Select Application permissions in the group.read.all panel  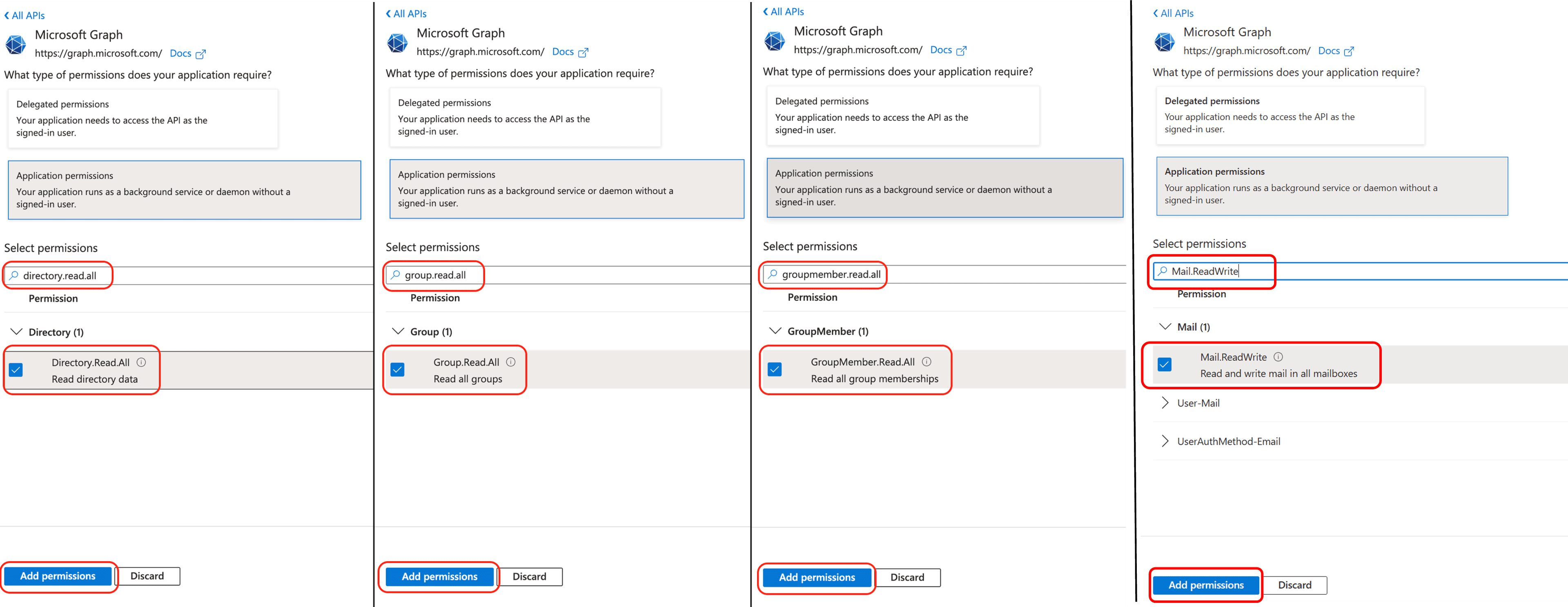click(567, 189)
